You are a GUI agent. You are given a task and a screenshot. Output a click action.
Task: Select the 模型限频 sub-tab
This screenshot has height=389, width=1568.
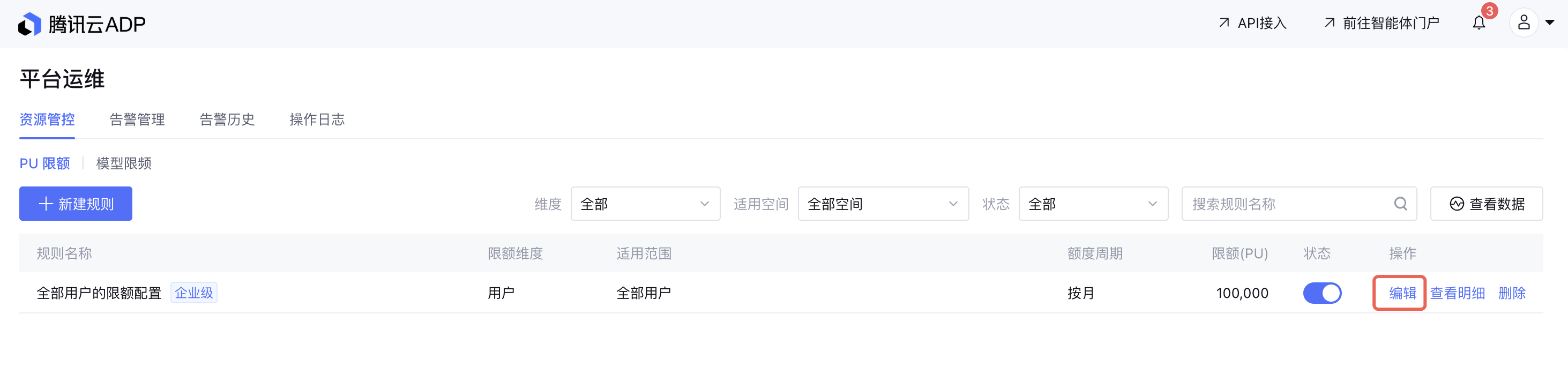(x=124, y=163)
